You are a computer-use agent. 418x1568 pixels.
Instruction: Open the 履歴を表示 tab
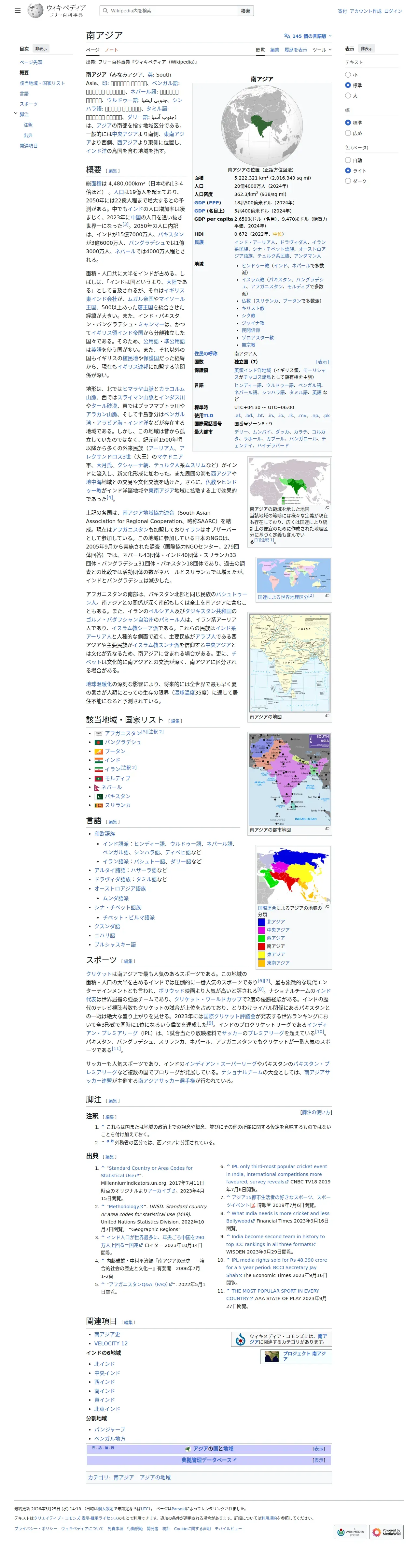pyautogui.click(x=296, y=50)
